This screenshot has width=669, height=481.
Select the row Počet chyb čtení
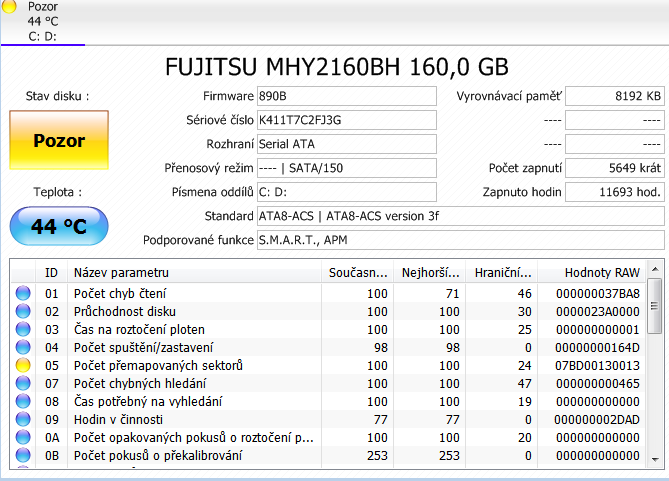329,293
